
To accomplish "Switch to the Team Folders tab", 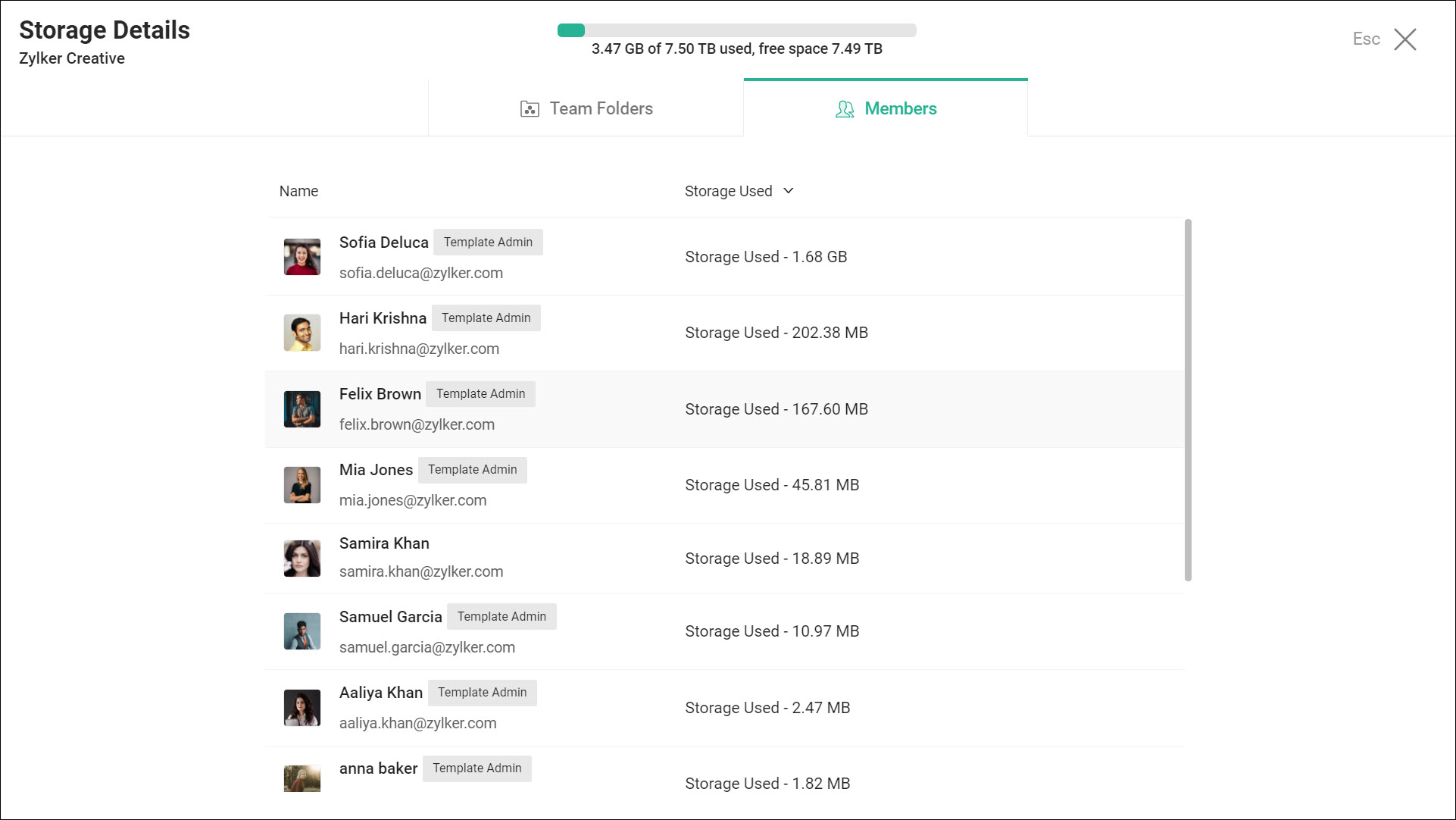I will (x=601, y=108).
